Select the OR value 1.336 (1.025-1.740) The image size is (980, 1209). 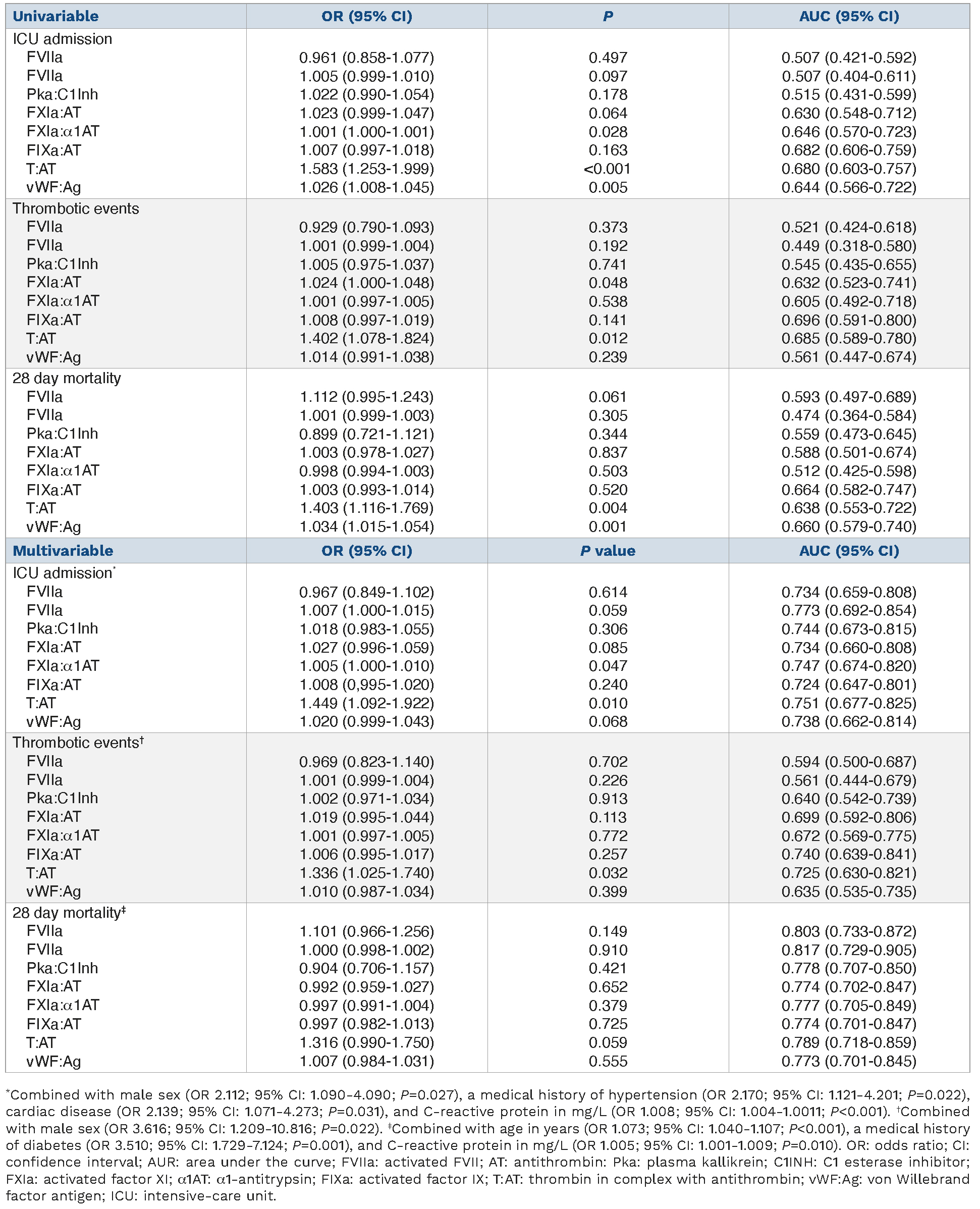[x=366, y=873]
